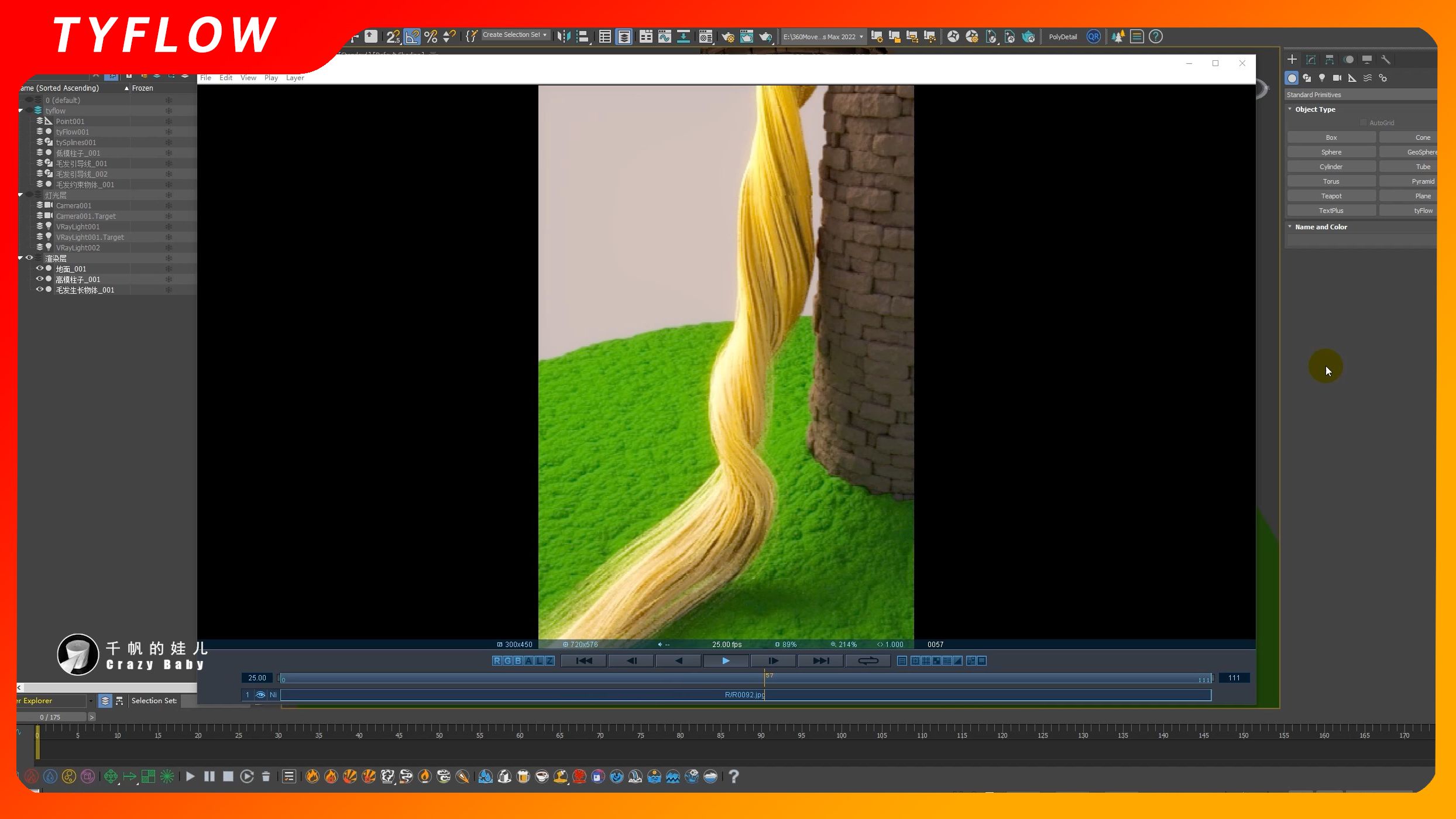Click the question mark help icon in the main toolbar
Screen dimensions: 1456x819
pyautogui.click(x=1155, y=37)
